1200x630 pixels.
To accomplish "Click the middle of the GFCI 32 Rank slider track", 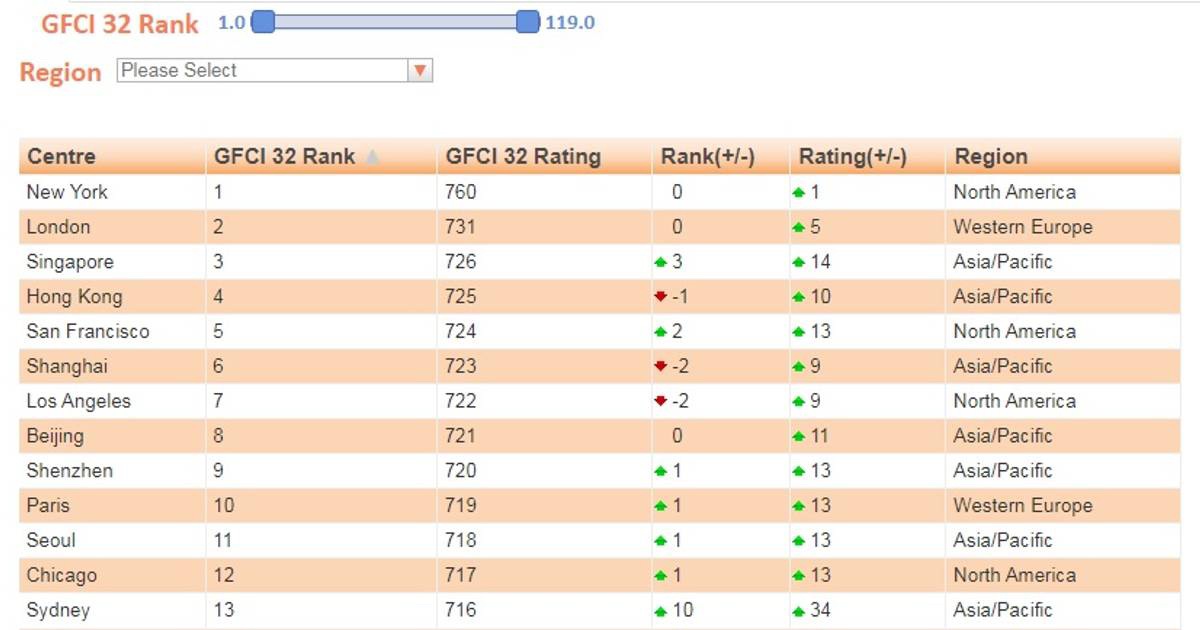I will [x=395, y=22].
